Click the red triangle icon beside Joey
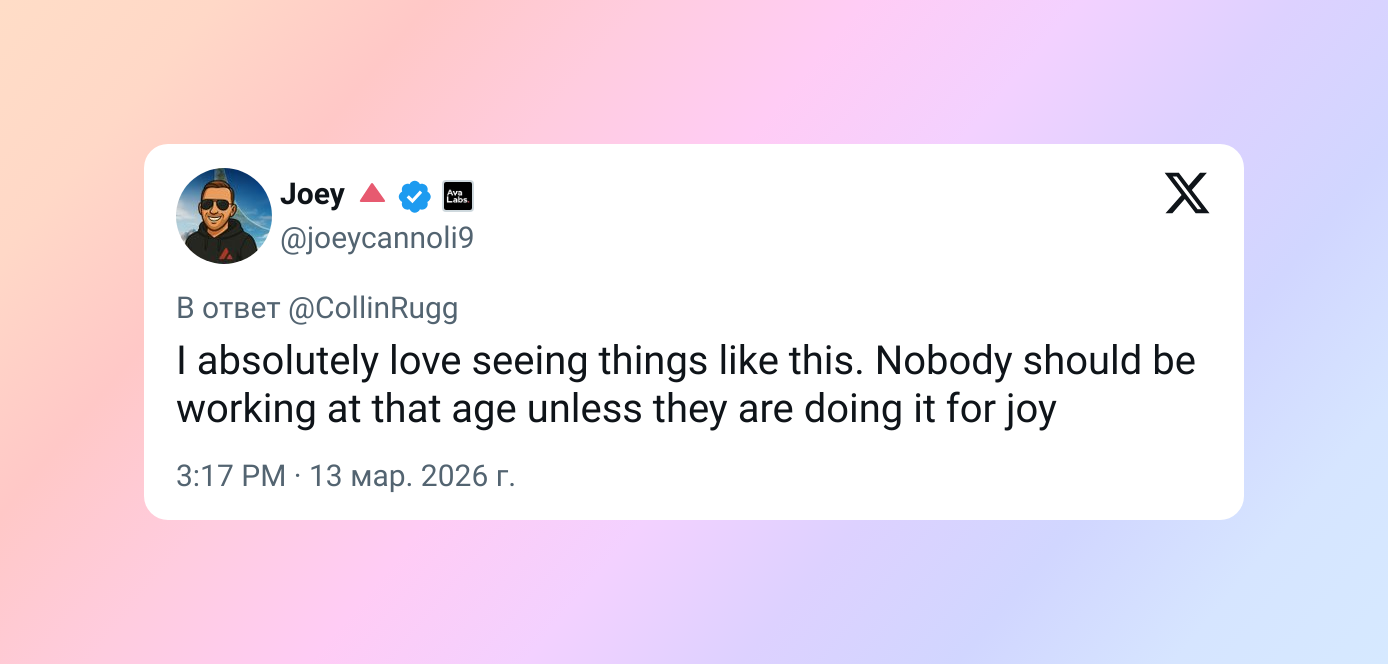Viewport: 1388px width, 664px height. 372,193
